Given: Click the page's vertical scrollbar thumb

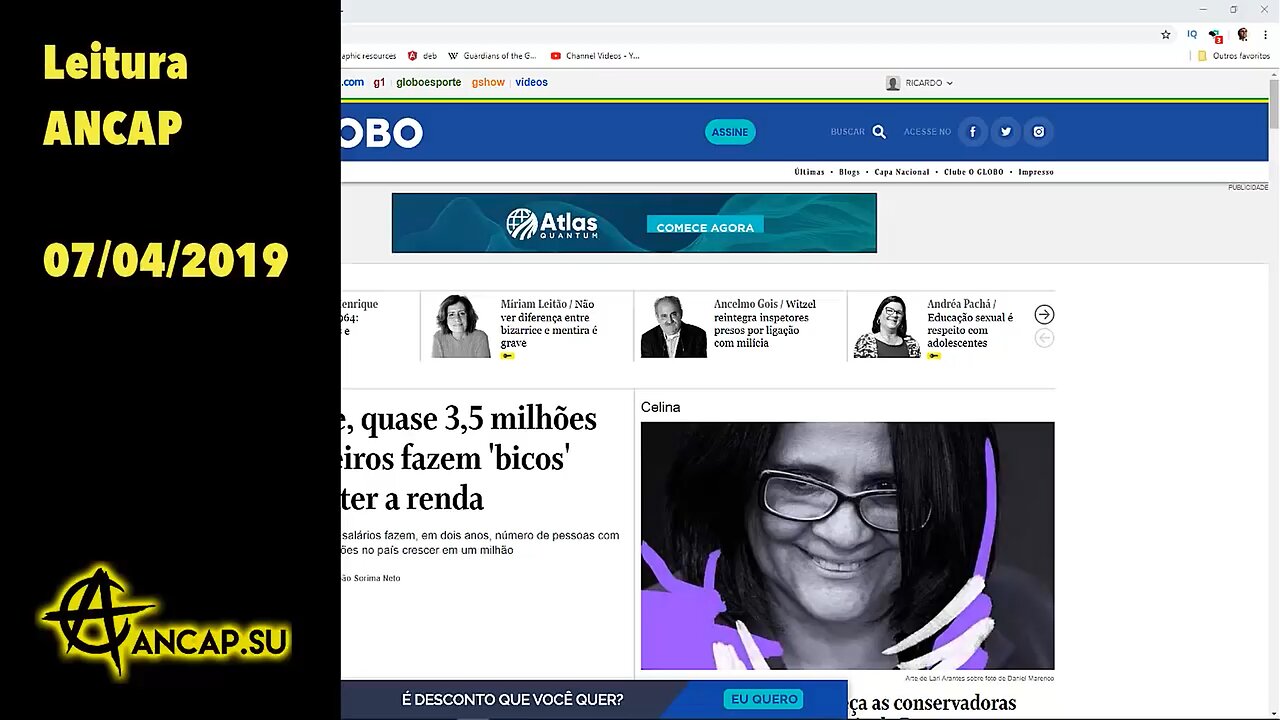Looking at the screenshot, I should pos(1274,103).
